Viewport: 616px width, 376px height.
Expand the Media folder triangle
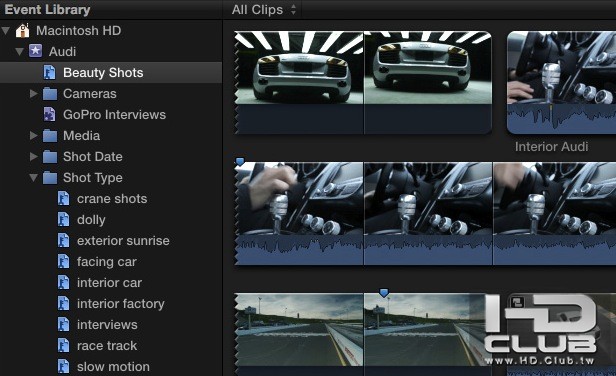pyautogui.click(x=34, y=136)
